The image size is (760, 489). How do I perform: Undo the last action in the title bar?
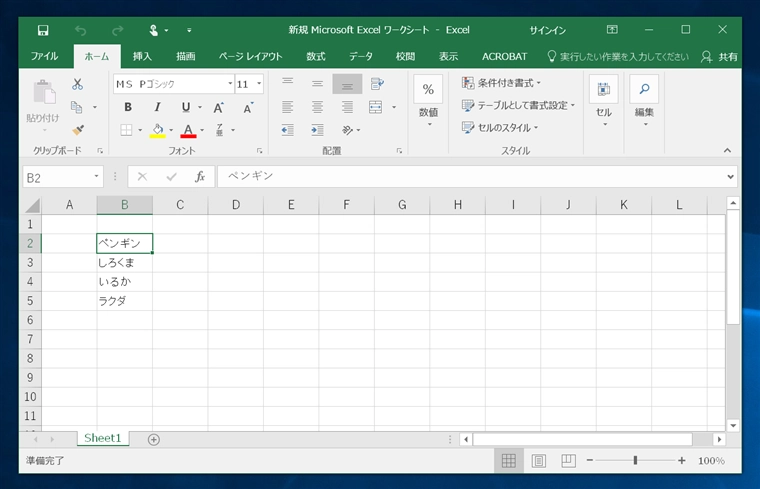tap(80, 31)
